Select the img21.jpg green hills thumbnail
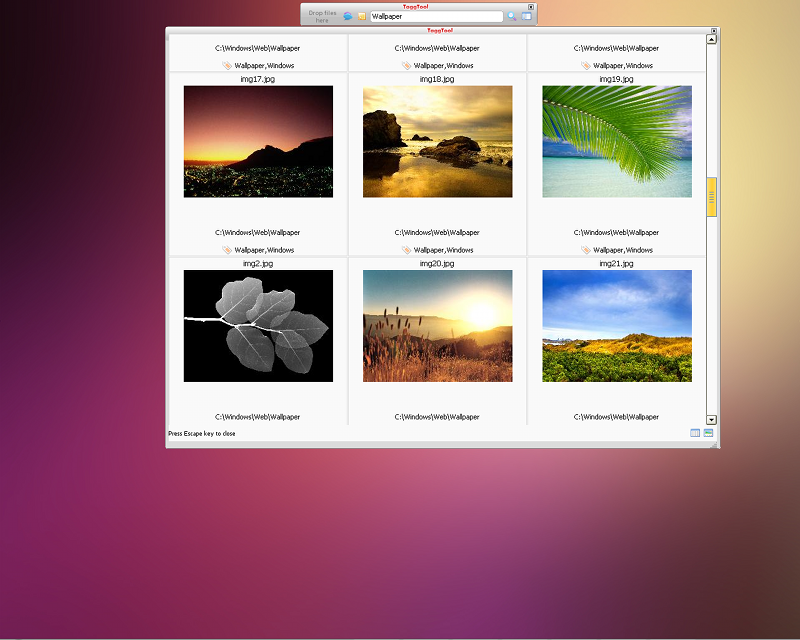Image resolution: width=800 pixels, height=640 pixels. [617, 326]
